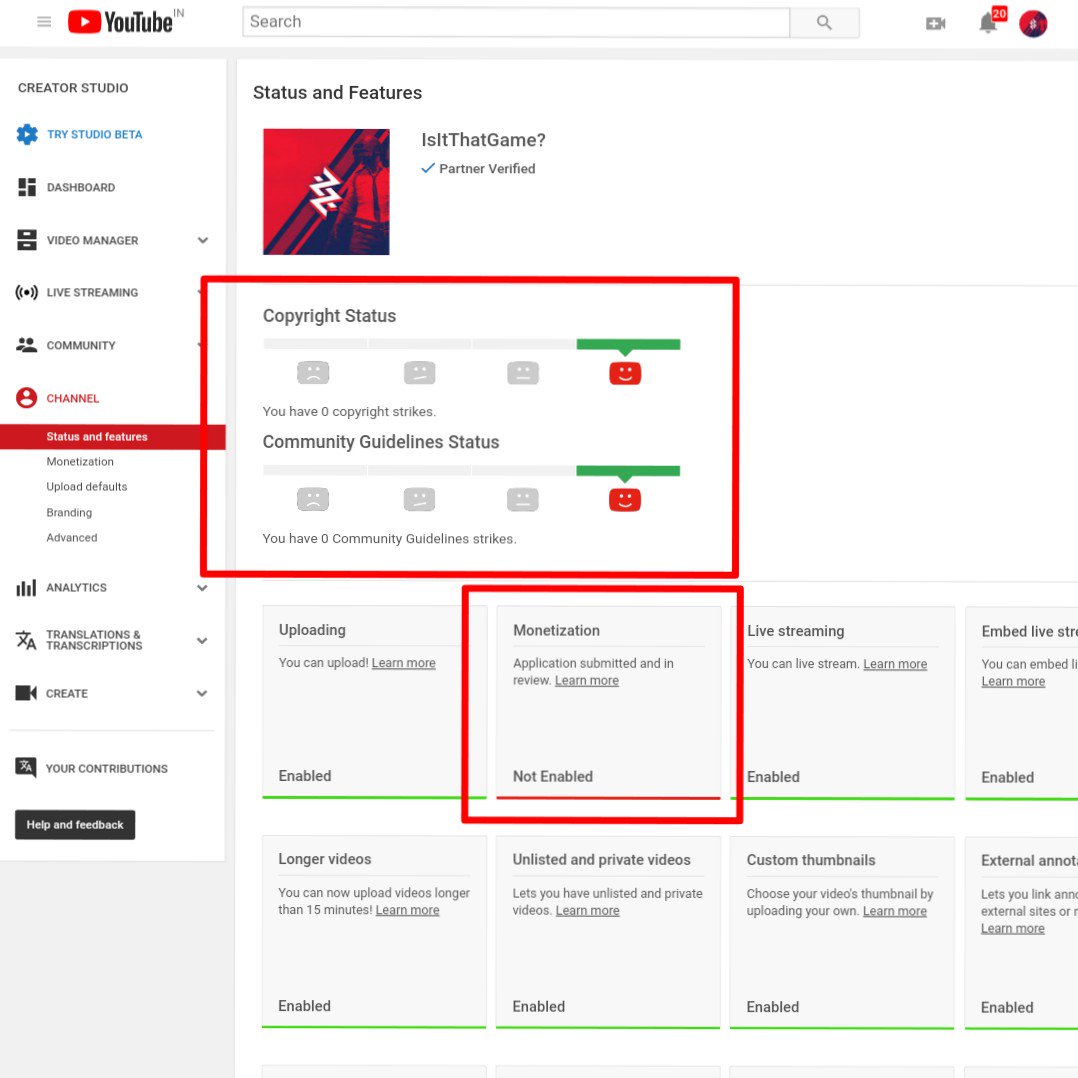The width and height of the screenshot is (1078, 1078).
Task: Click the Channel person icon
Action: coord(27,397)
